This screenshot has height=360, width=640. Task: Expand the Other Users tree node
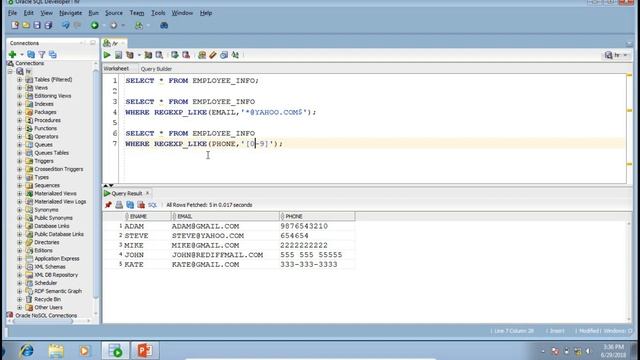(x=20, y=307)
